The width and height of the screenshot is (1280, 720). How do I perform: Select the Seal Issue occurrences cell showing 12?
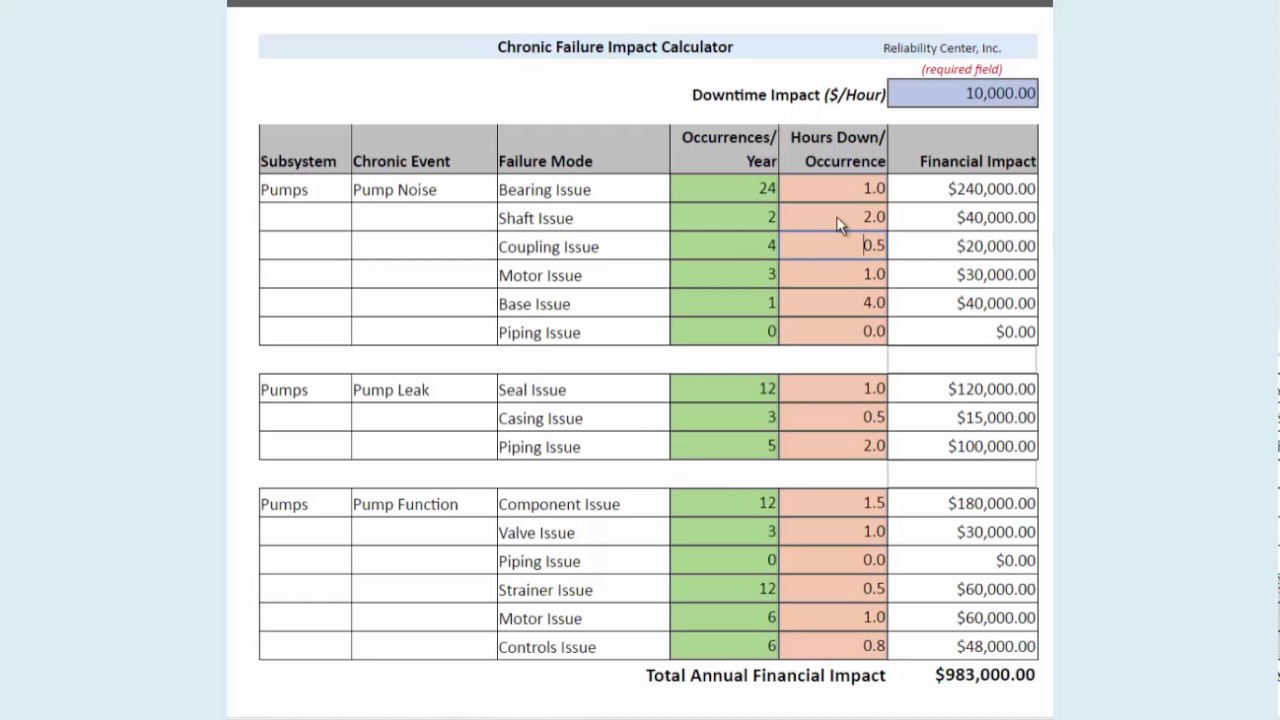tap(724, 389)
